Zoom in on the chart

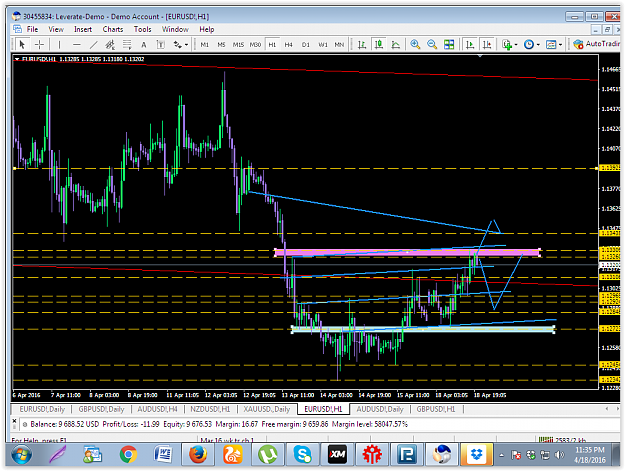[415, 44]
